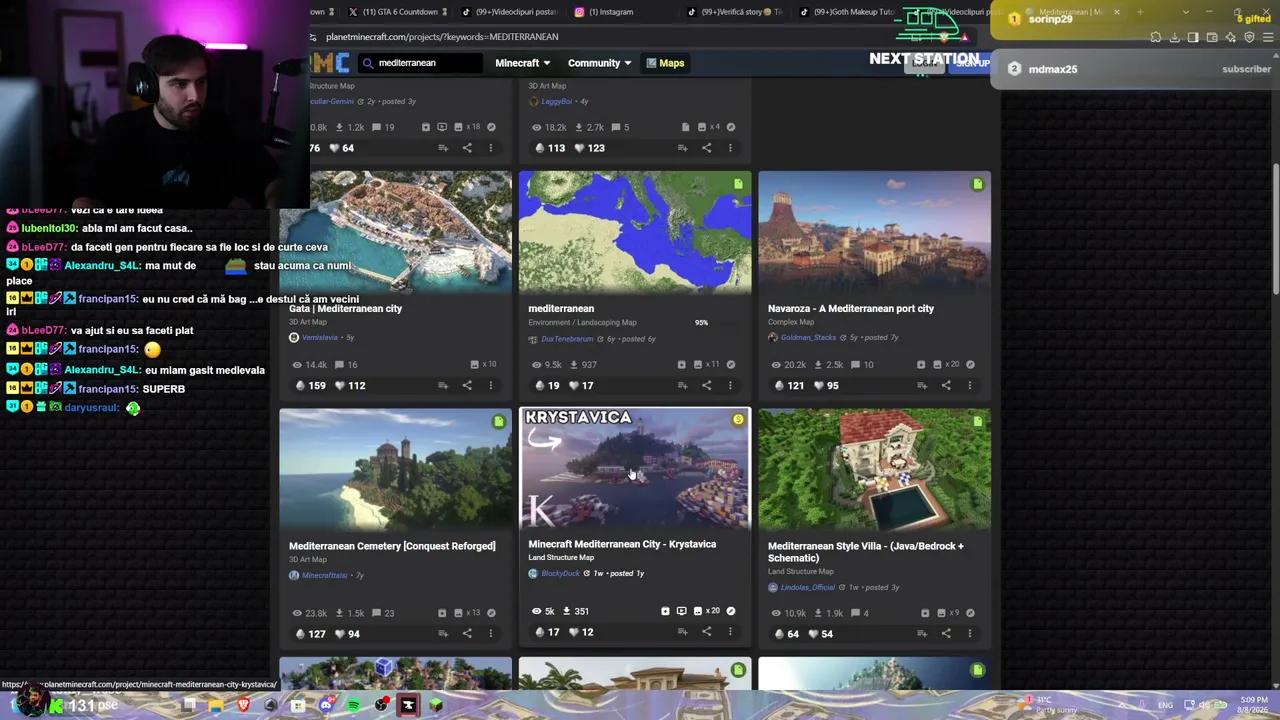Image resolution: width=1280 pixels, height=720 pixels.
Task: Open Spotify from the taskbar
Action: pos(354,705)
